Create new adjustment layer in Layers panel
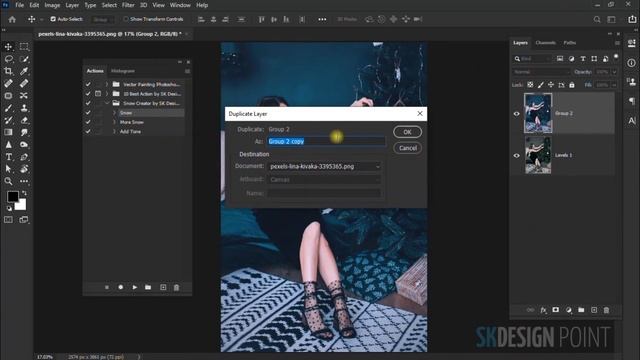 point(569,310)
